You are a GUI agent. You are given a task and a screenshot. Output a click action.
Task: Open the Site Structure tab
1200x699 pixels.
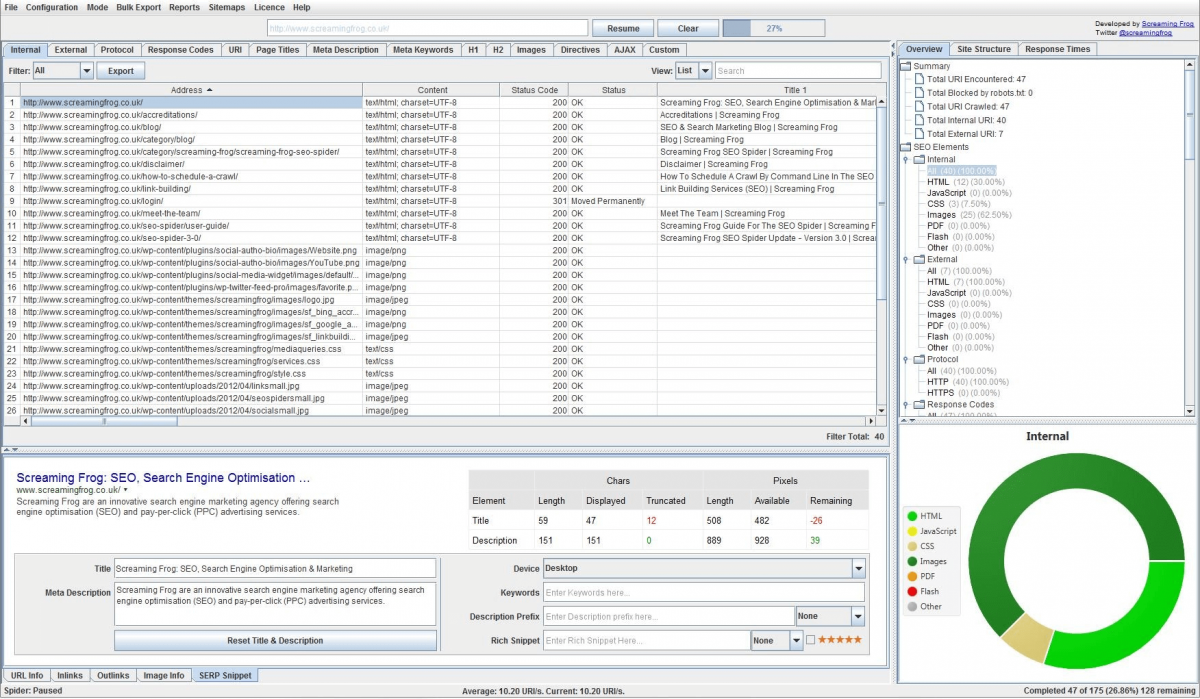tap(984, 49)
